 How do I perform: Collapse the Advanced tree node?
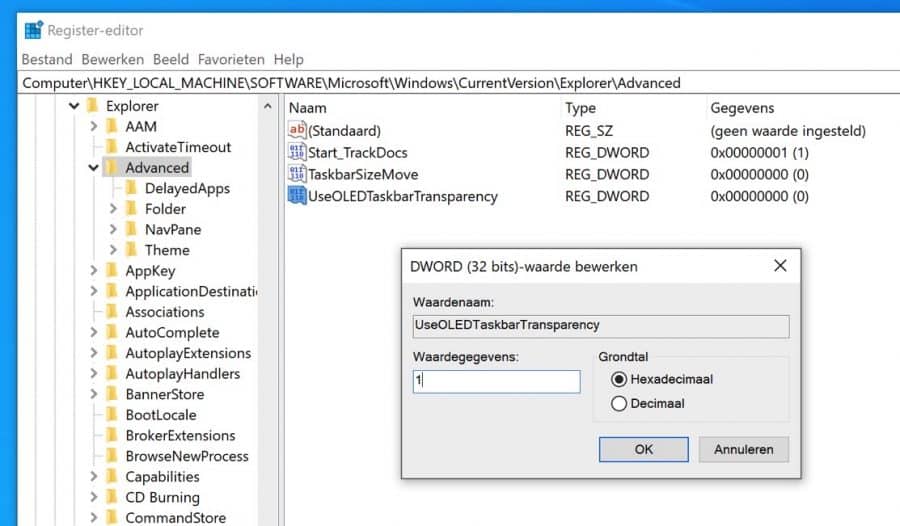[94, 168]
